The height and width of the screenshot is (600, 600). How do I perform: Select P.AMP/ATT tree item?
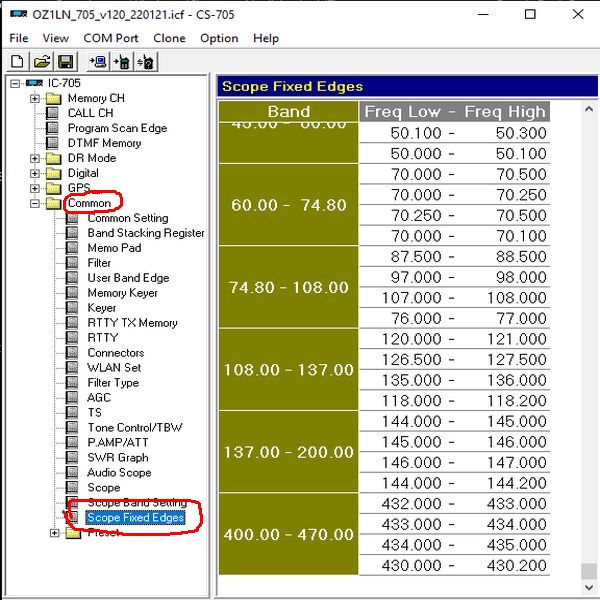coord(118,442)
